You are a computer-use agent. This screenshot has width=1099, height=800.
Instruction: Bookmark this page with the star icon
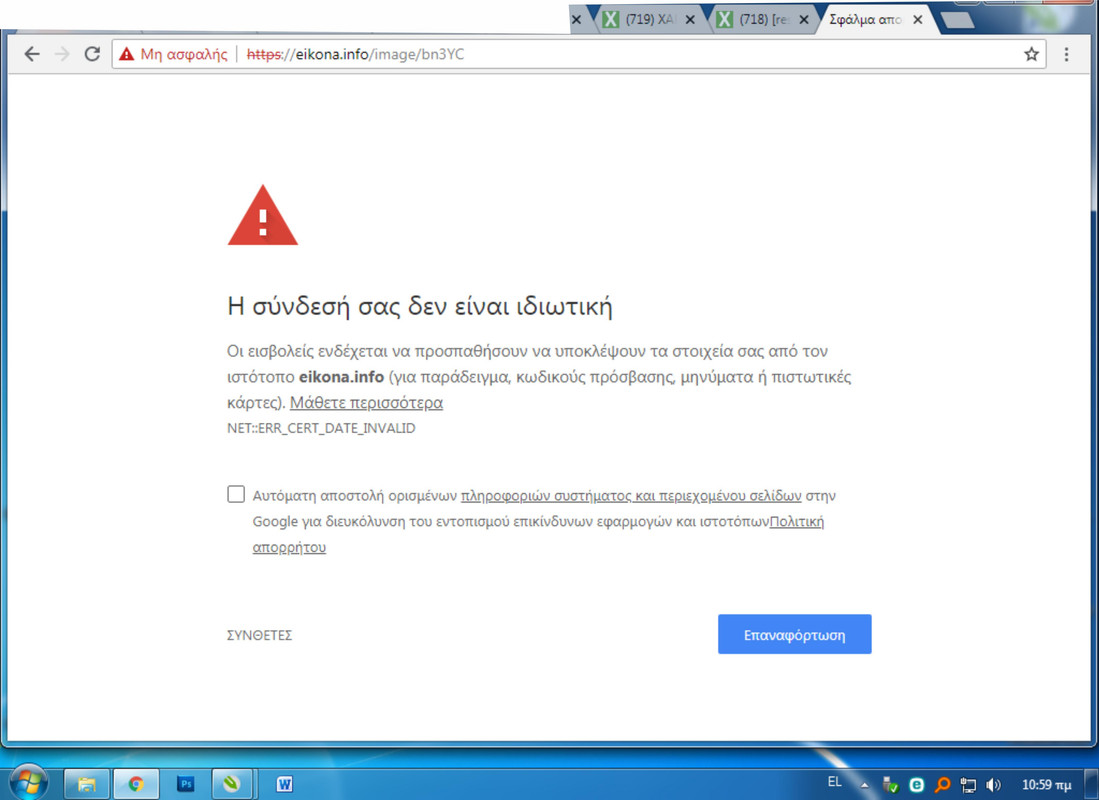point(1031,54)
